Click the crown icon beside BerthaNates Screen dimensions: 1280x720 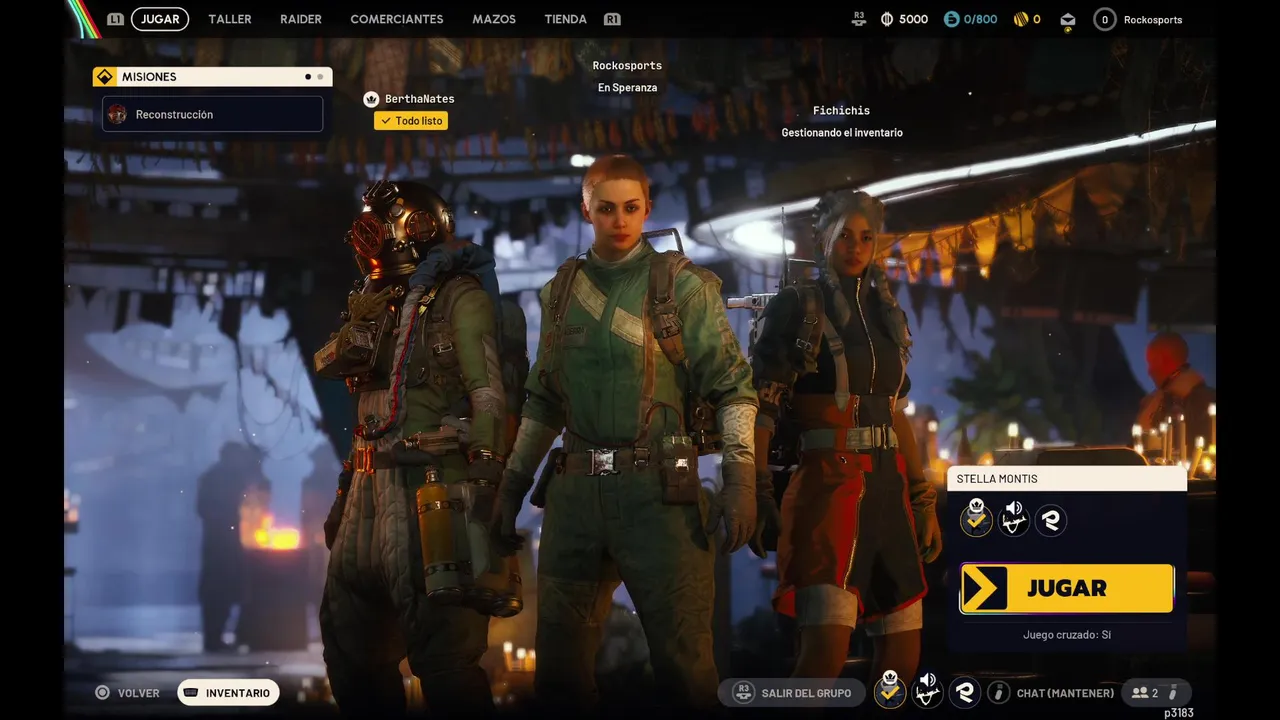[x=371, y=99]
